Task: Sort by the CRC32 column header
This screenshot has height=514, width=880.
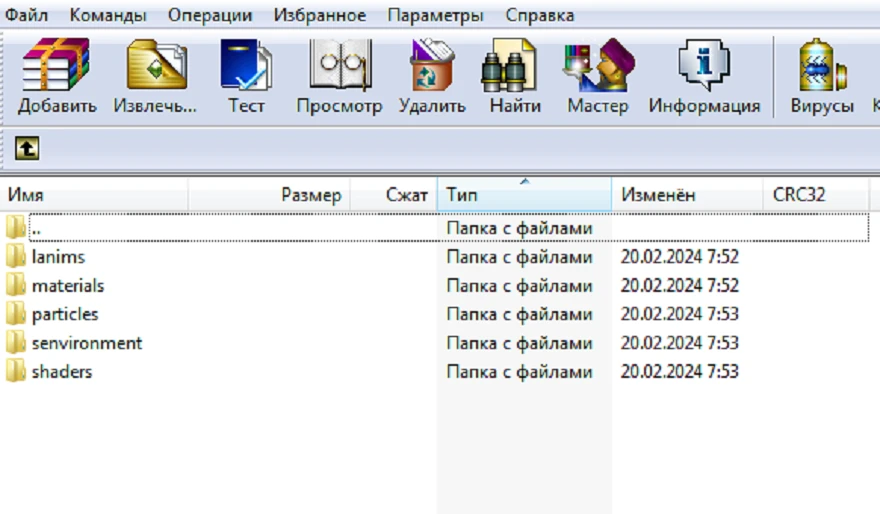Action: 816,195
